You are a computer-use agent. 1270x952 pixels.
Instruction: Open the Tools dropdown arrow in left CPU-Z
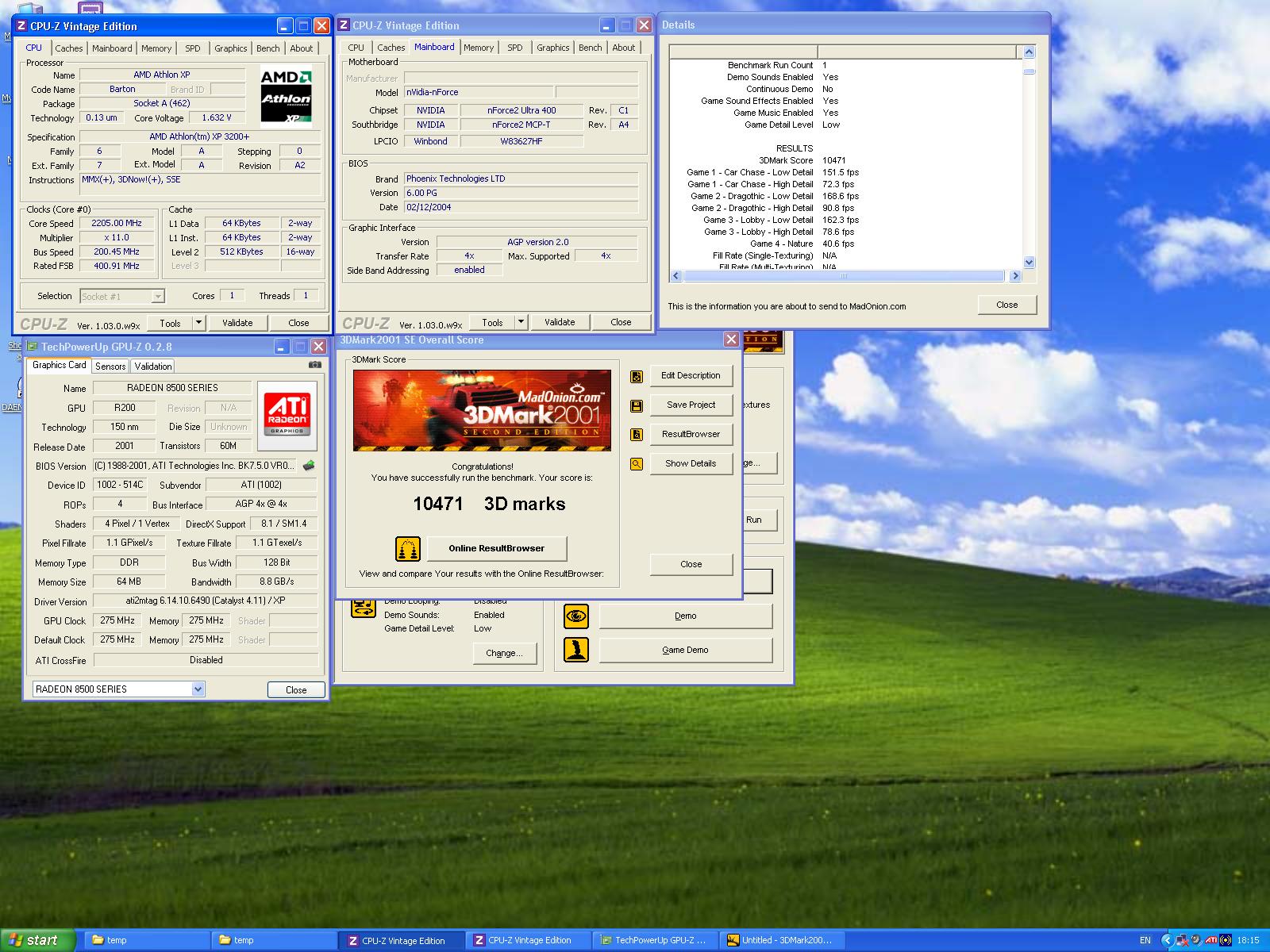pos(198,323)
